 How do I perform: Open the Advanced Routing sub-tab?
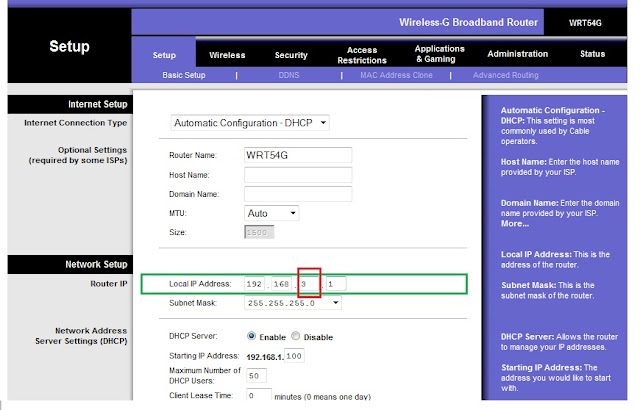coord(506,75)
